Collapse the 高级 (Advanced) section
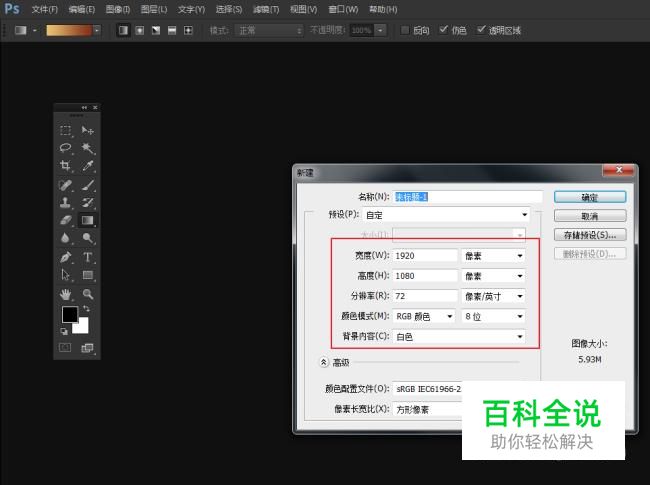This screenshot has height=485, width=650. click(324, 362)
